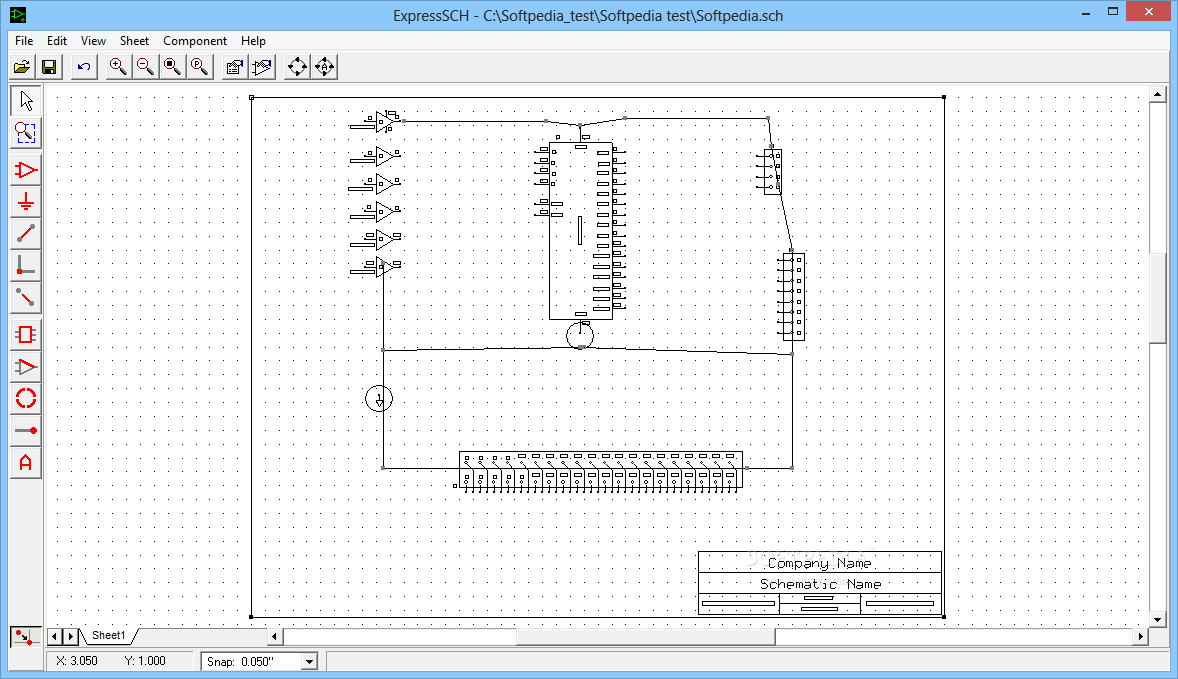This screenshot has width=1178, height=679.
Task: Open the options dialog icon
Action: pos(234,67)
